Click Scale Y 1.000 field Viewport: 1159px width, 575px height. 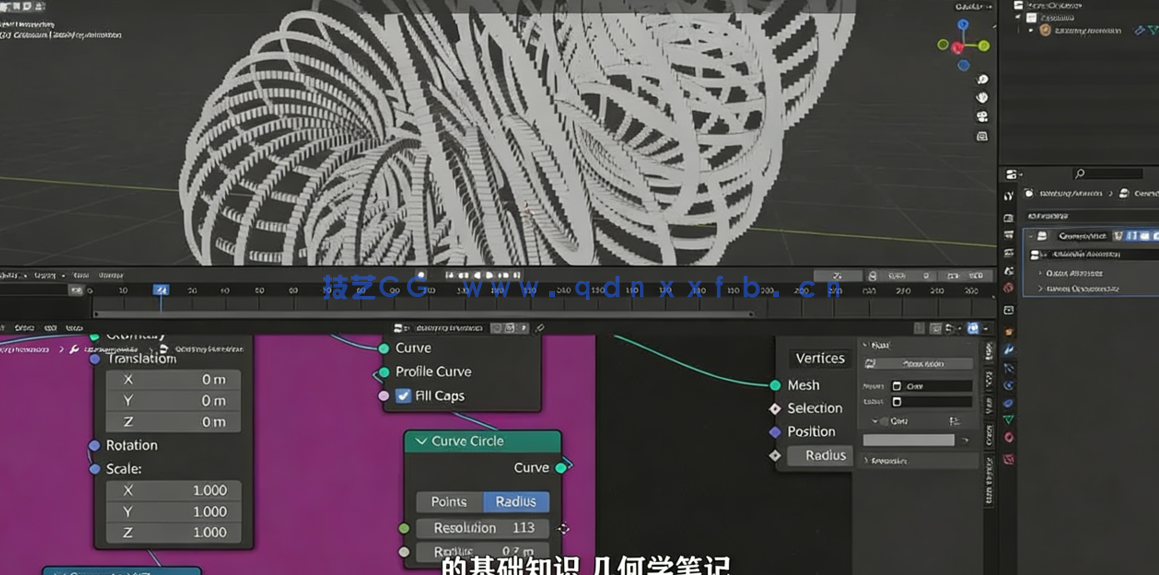pyautogui.click(x=173, y=511)
